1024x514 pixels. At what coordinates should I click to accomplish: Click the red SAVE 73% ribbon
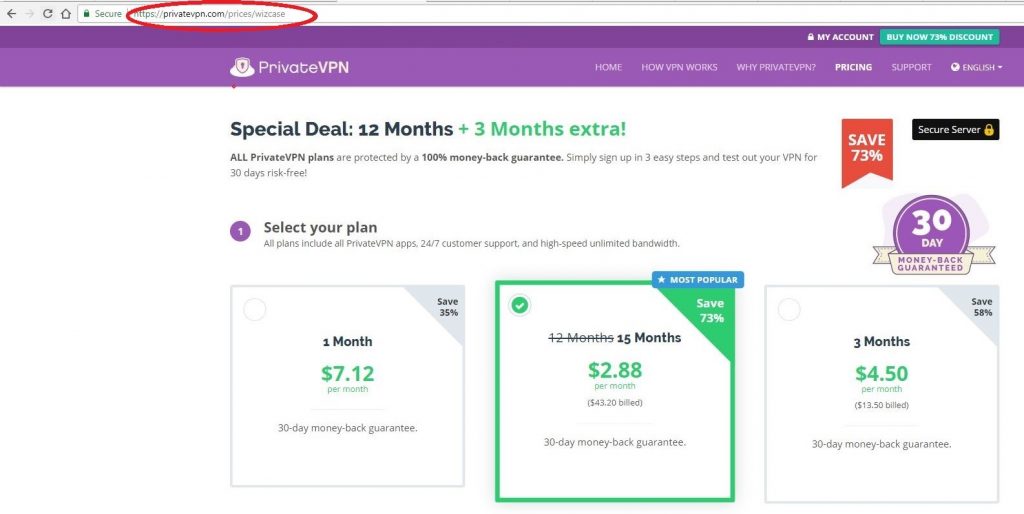point(867,152)
